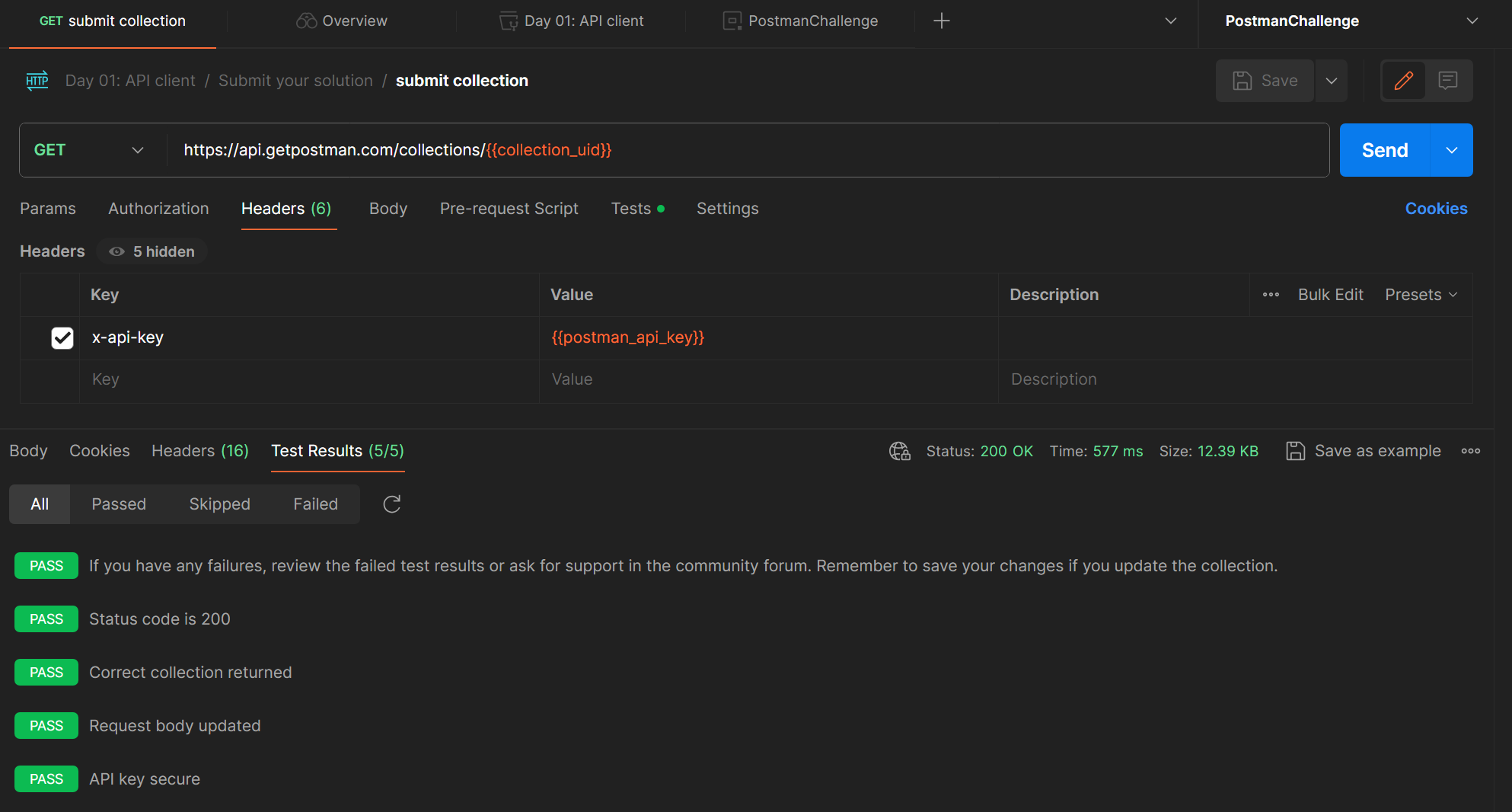Click the Day 01: API client breadcrumb
The image size is (1512, 812).
coord(130,81)
